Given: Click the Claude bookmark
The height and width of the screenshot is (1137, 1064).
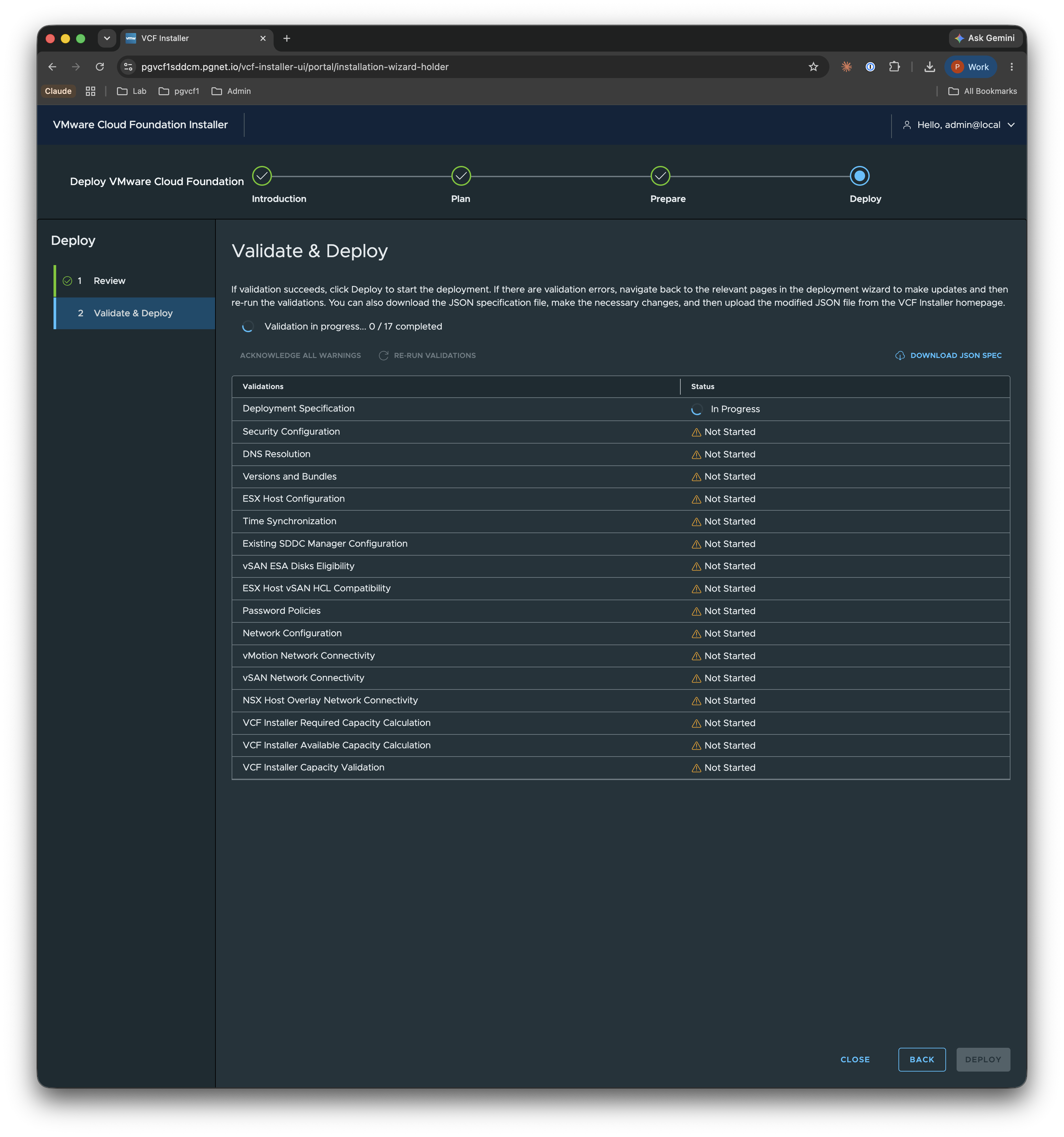Looking at the screenshot, I should coord(58,91).
